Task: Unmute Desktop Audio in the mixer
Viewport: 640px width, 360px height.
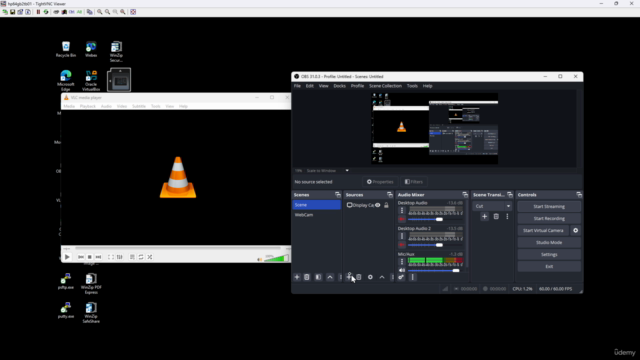Action: [x=402, y=219]
